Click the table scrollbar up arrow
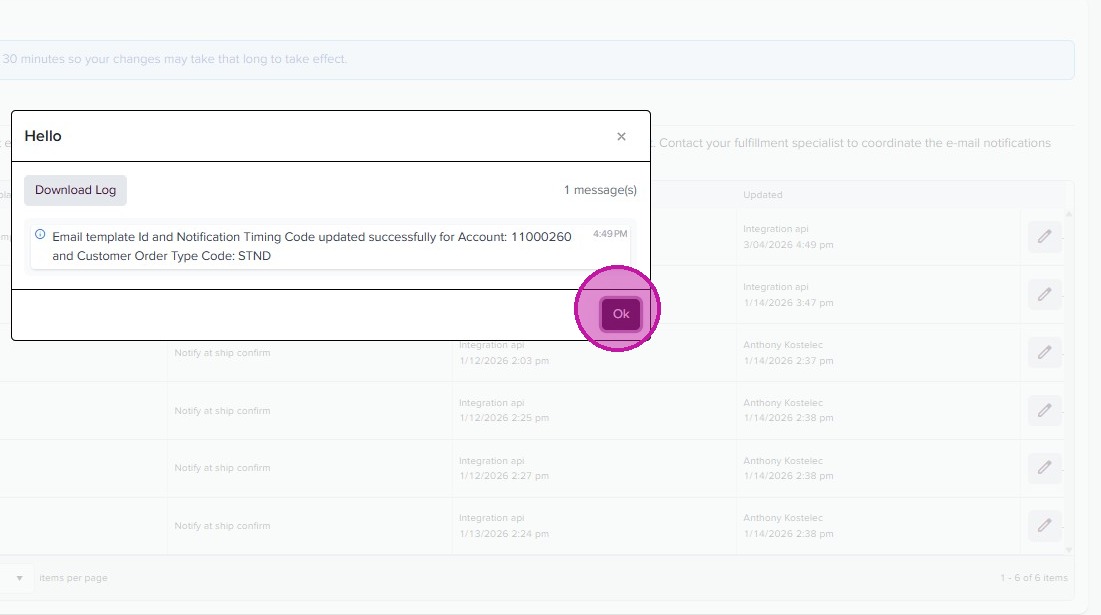The width and height of the screenshot is (1101, 615). pos(1068,214)
